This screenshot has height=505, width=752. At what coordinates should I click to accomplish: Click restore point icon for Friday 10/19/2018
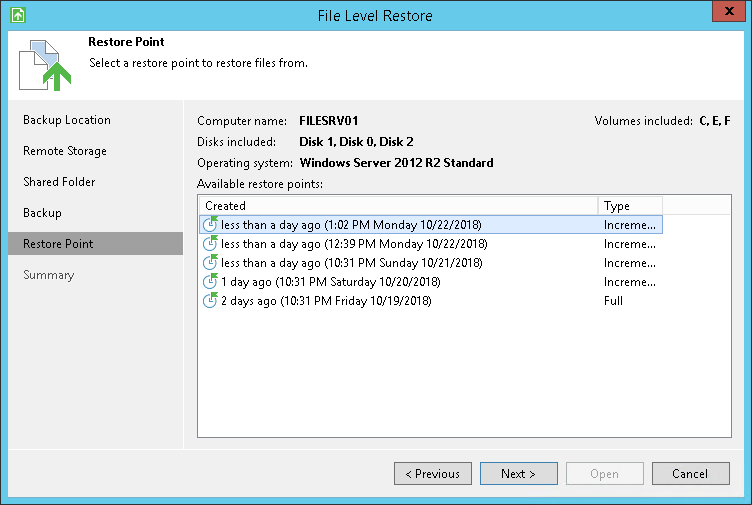[210, 300]
